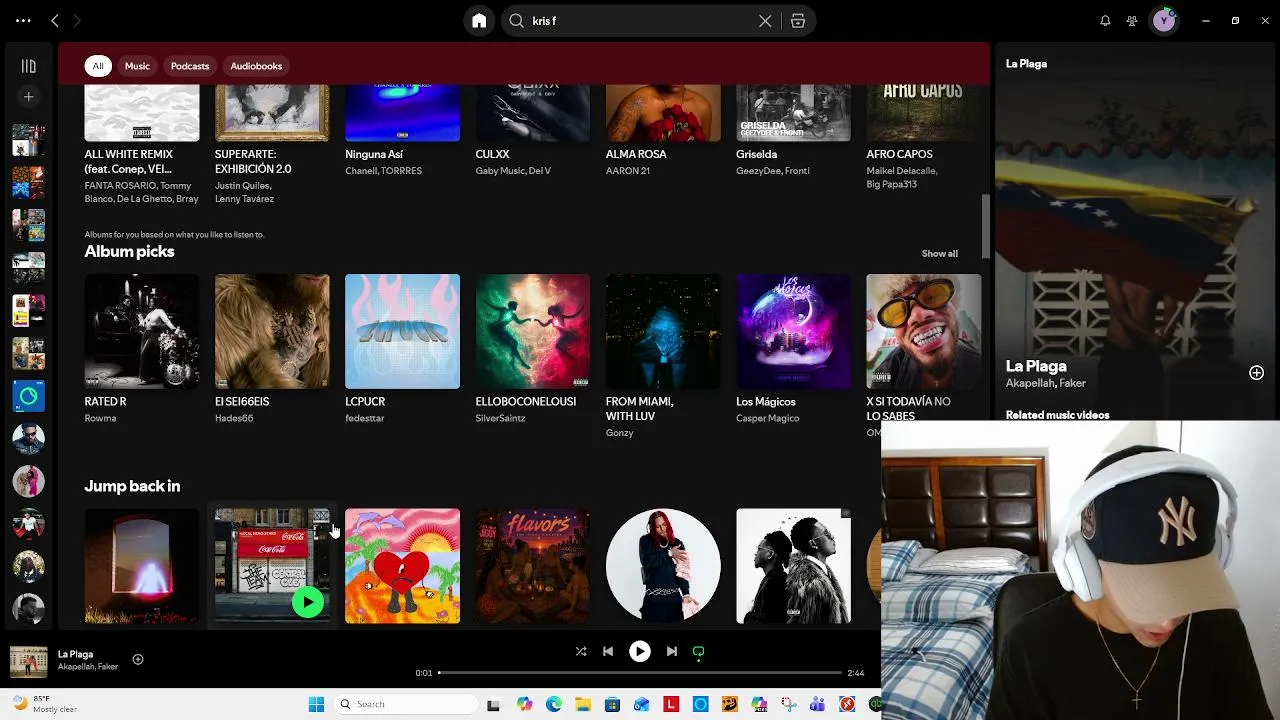The image size is (1280, 720).
Task: Click the La Plaga header in the right panel
Action: coord(1026,64)
